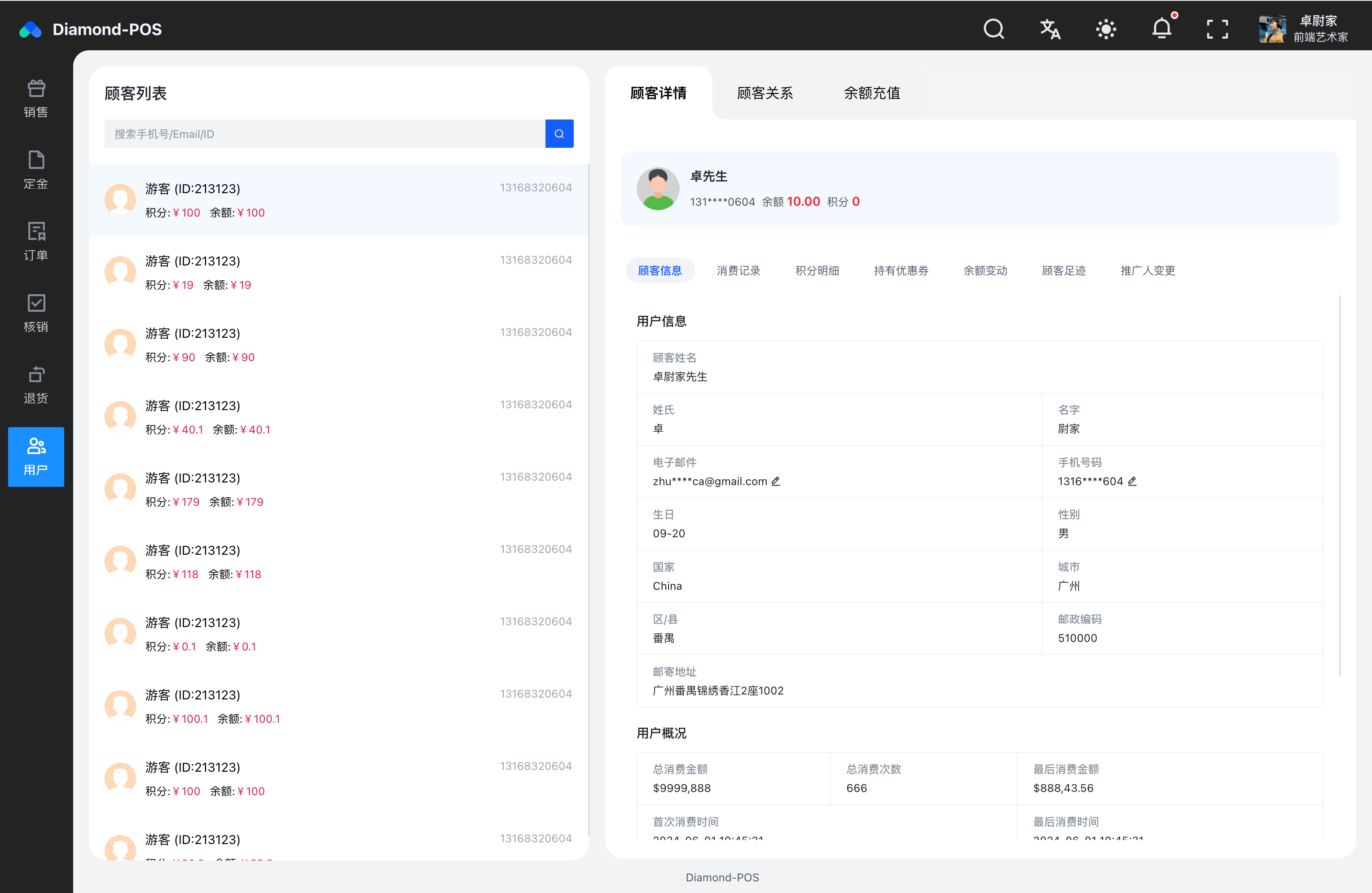Focus the 搜索手机号/Email/ID search field
The width and height of the screenshot is (1372, 893).
[325, 134]
